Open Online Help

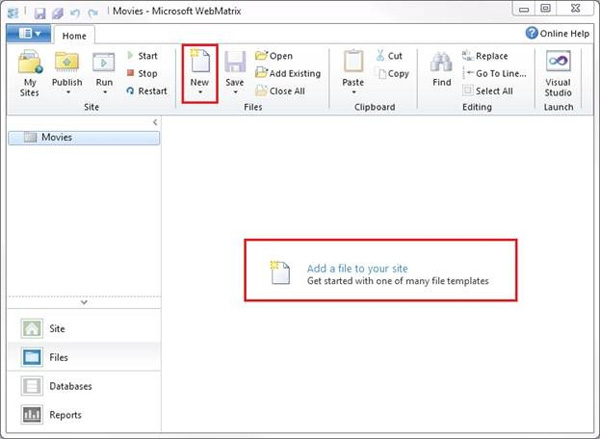pyautogui.click(x=557, y=34)
